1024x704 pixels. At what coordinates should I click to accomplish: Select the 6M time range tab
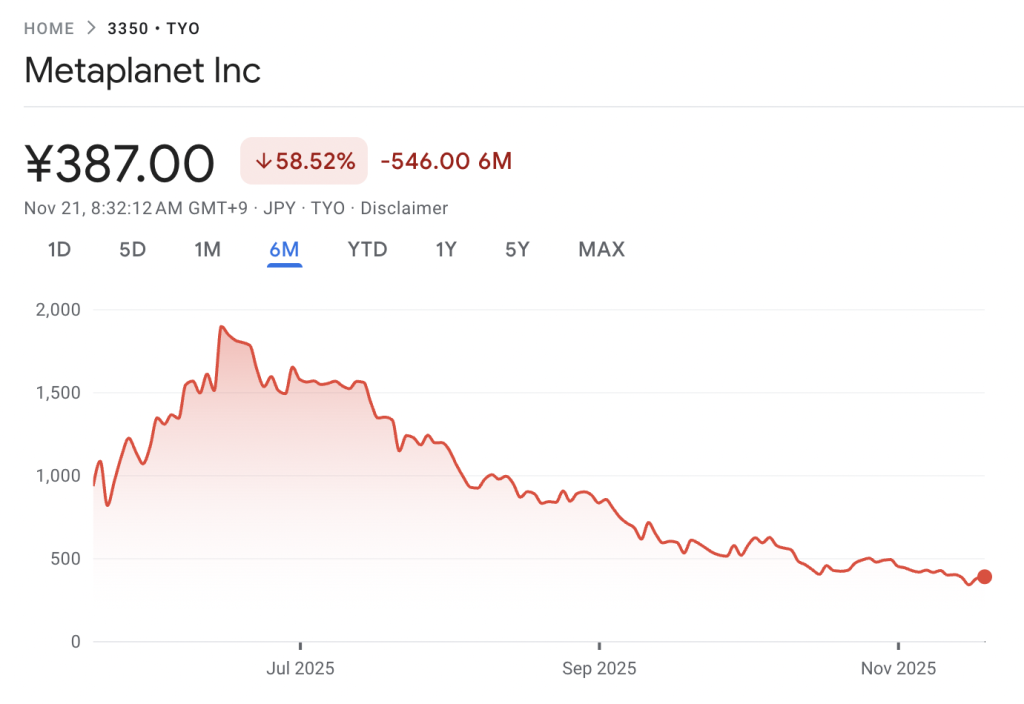click(x=284, y=249)
